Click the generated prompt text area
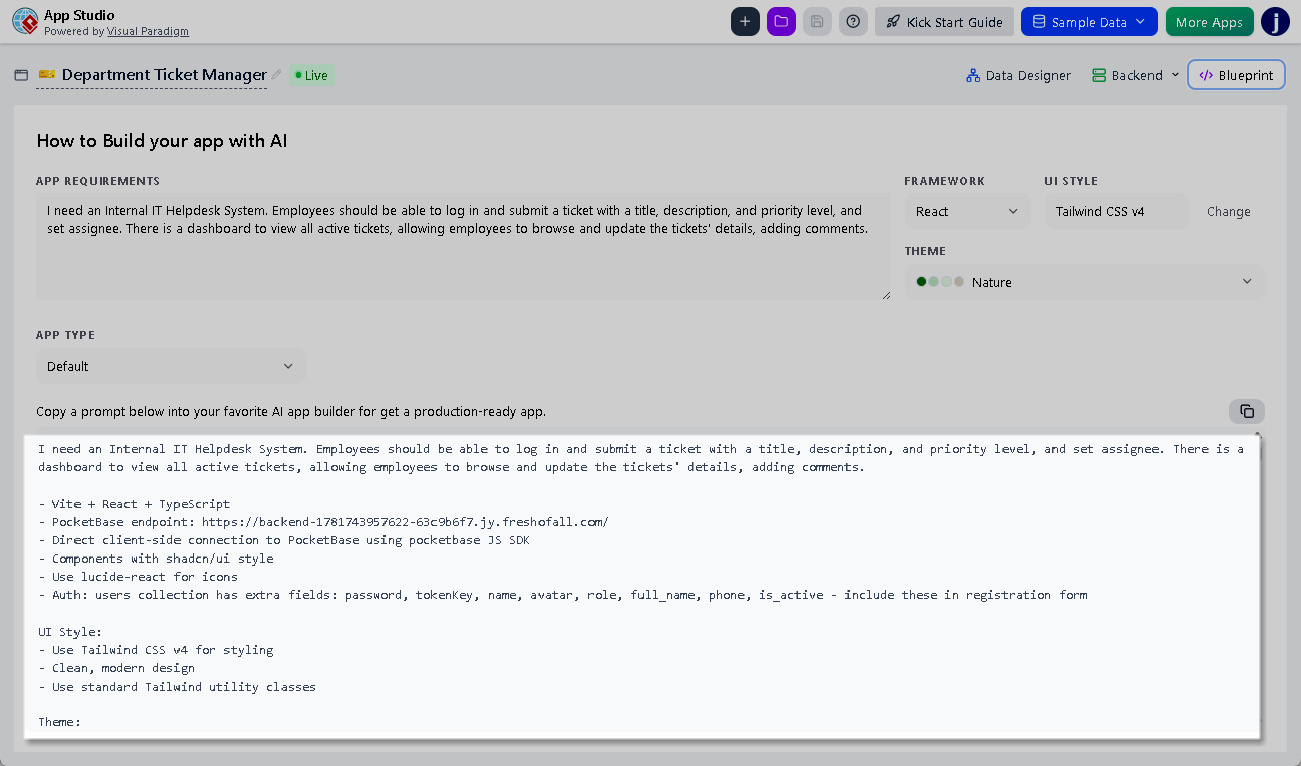1301x766 pixels. coord(641,585)
